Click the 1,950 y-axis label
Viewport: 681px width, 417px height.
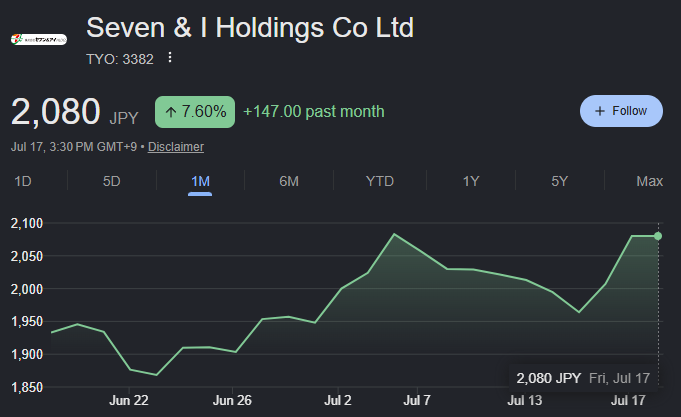point(27,321)
